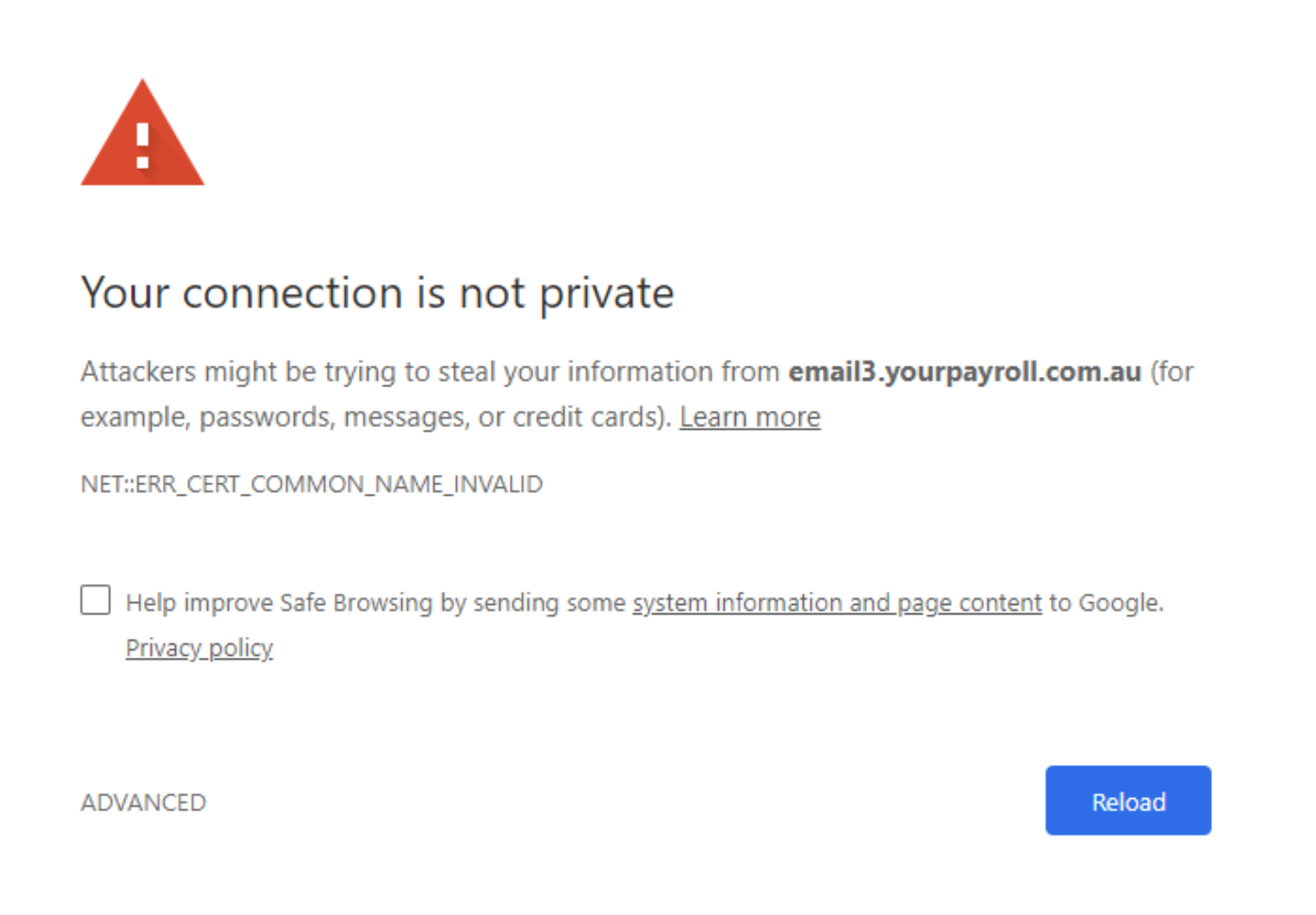Viewport: 1316px width, 915px height.
Task: Click the word 'connection' in the heading
Action: 293,293
